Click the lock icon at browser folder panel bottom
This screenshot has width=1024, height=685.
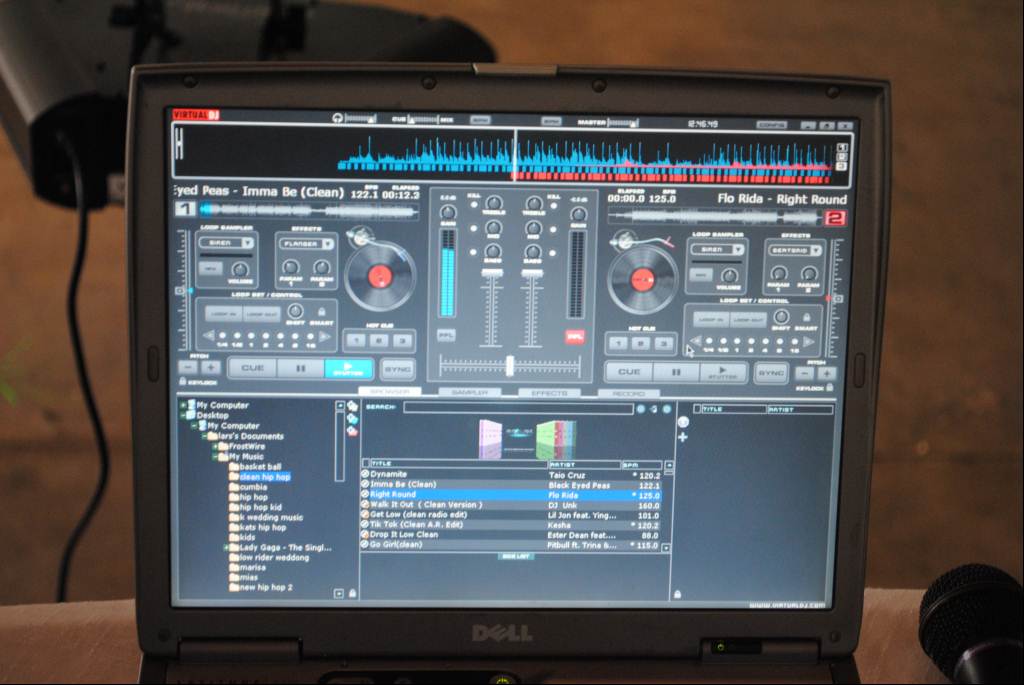pyautogui.click(x=353, y=593)
